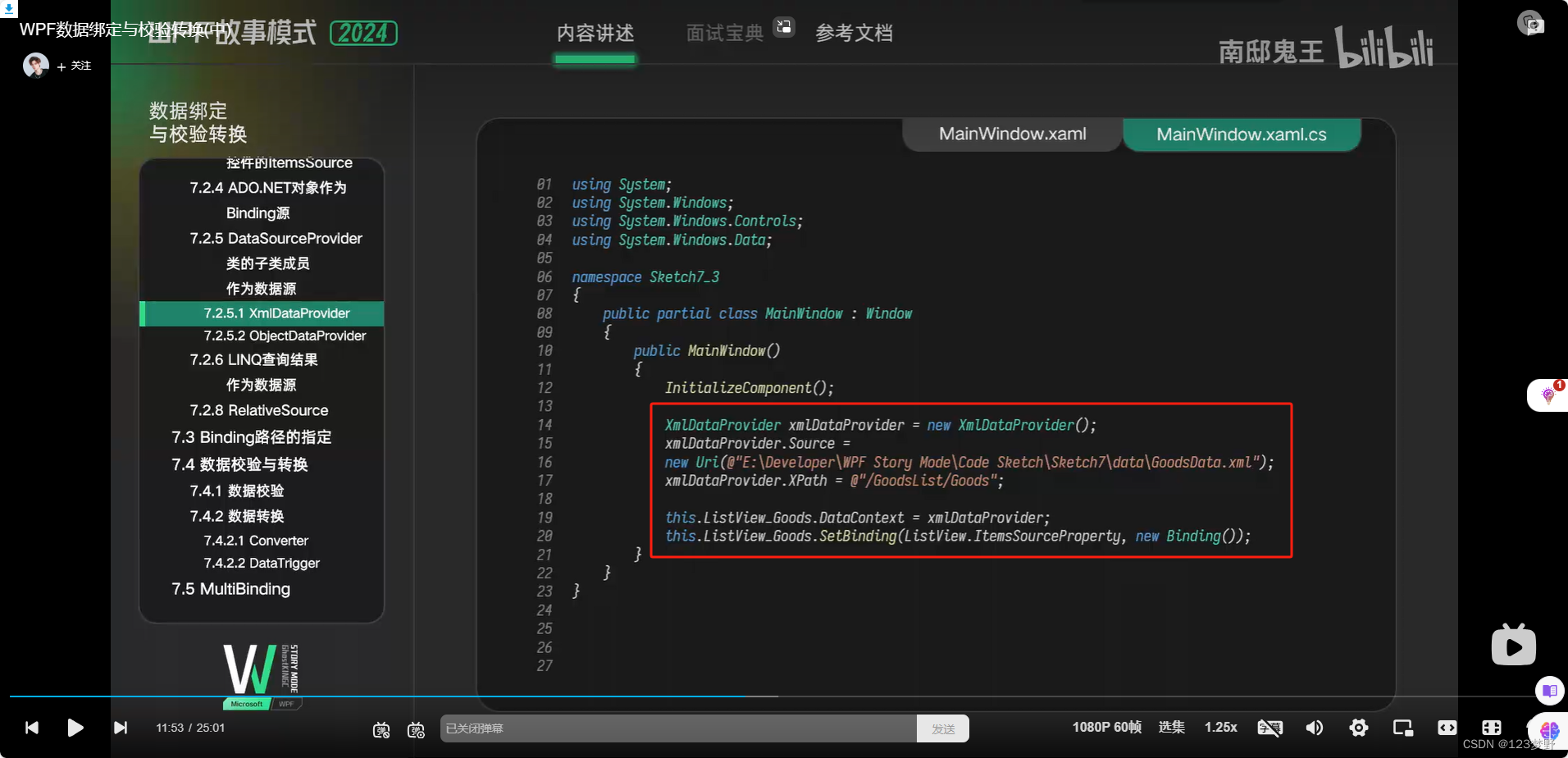Play the video

tap(75, 728)
